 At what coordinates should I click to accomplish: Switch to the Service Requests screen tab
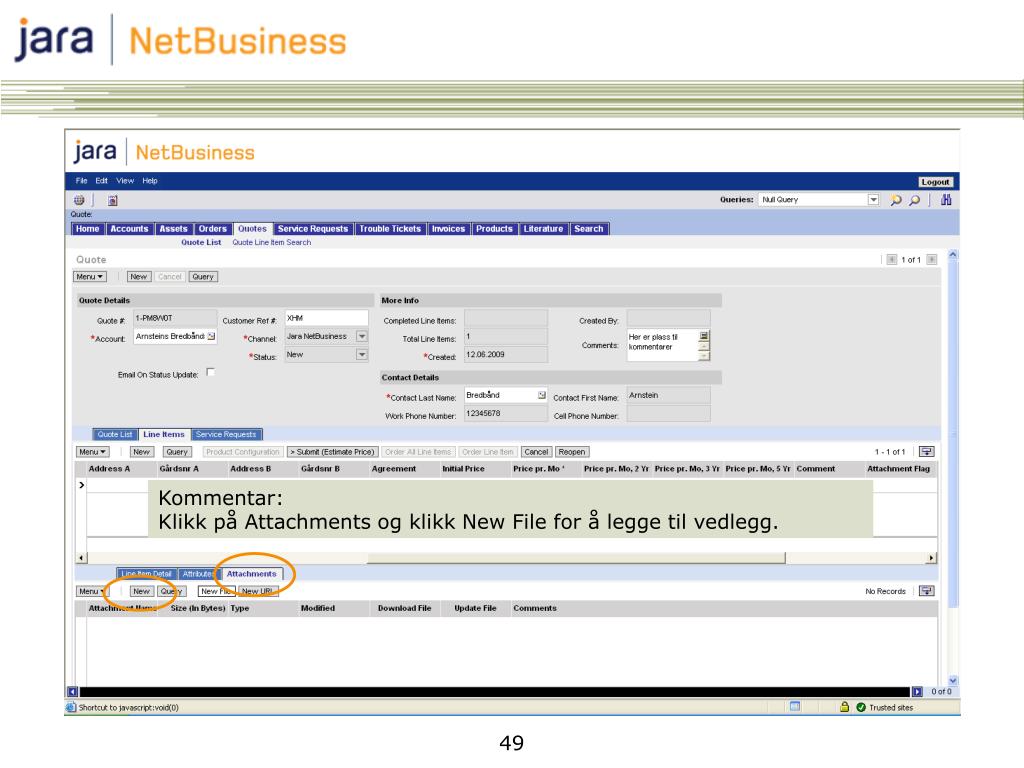[x=313, y=229]
